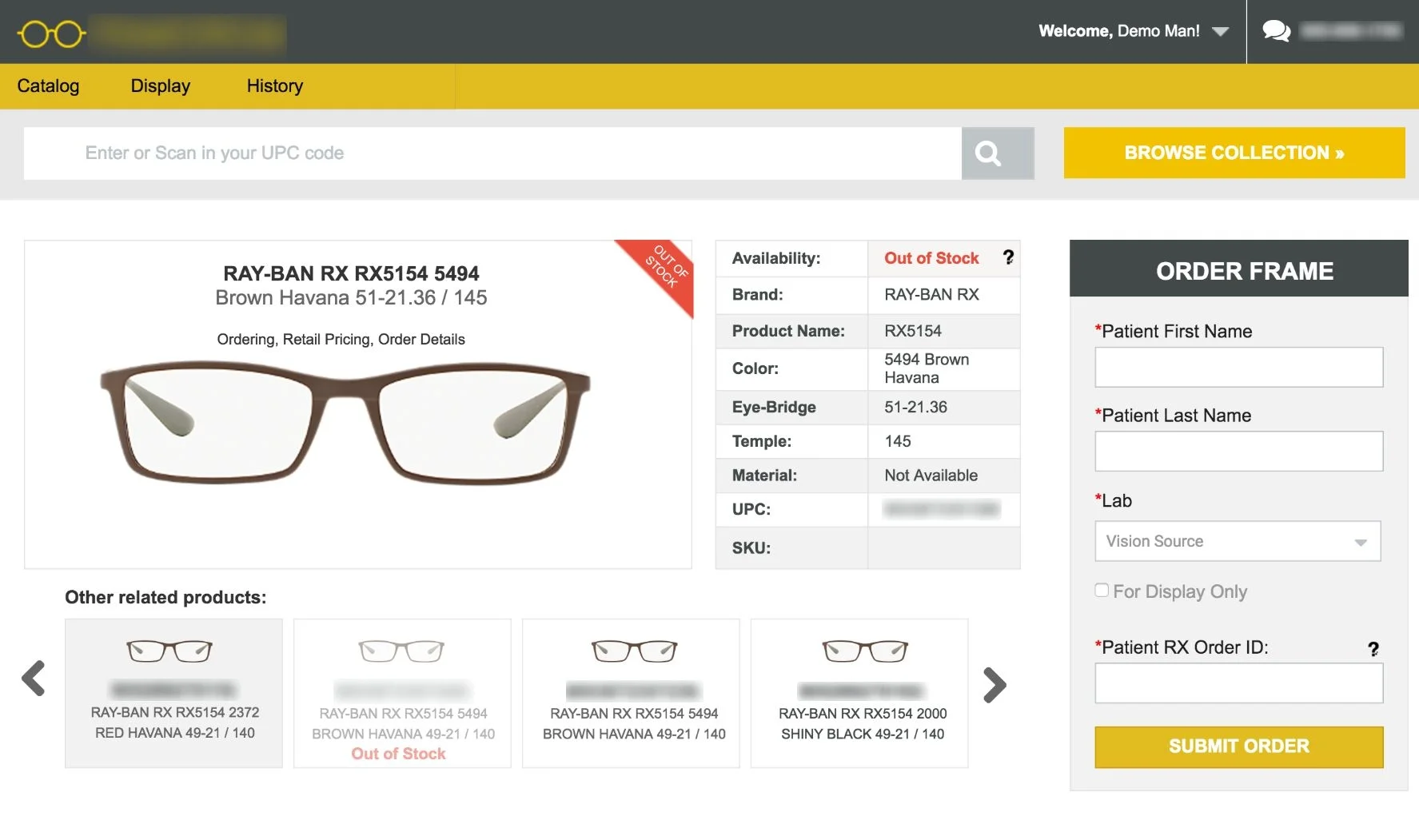Screen dimensions: 1419x840
Task: Select in-stock RX5154 5494 Brown Havana card
Action: click(631, 693)
